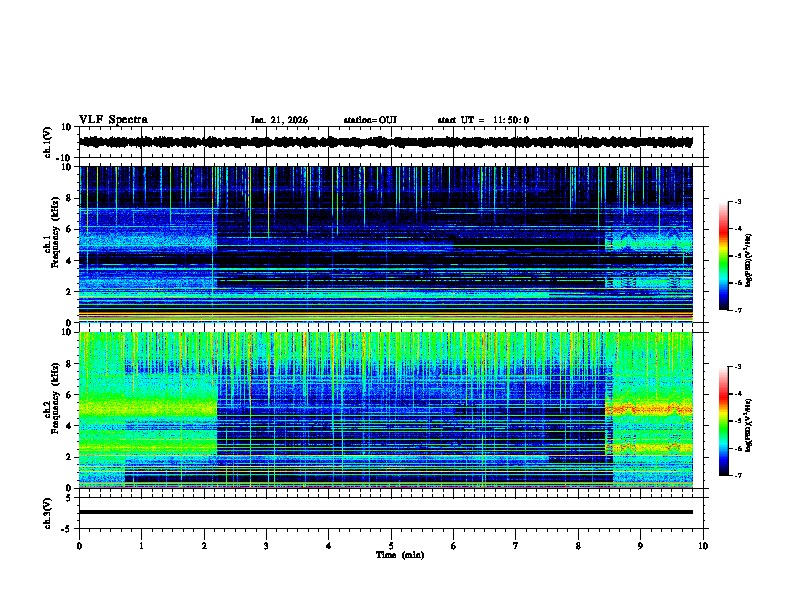The height and width of the screenshot is (612, 792).
Task: Click the "2" tick label on the time axis
Action: click(x=204, y=546)
